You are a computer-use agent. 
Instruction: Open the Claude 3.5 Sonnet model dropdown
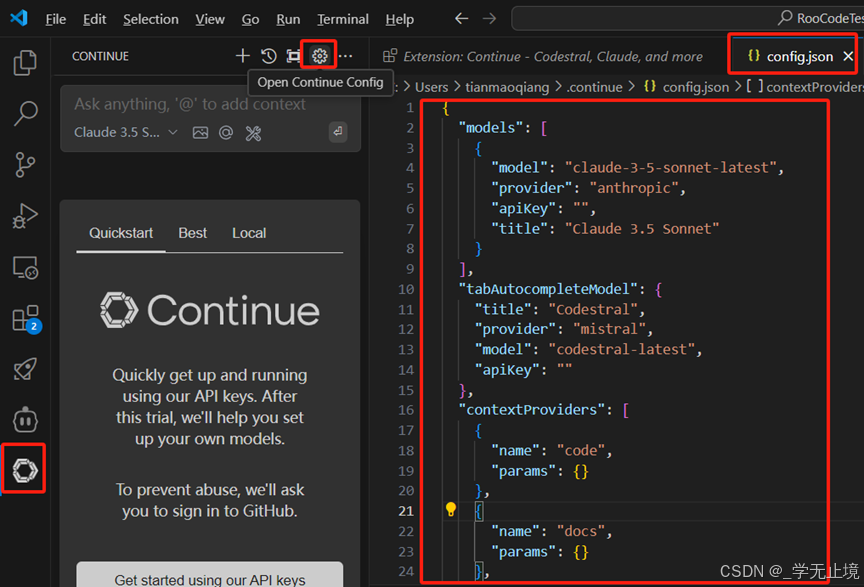click(126, 132)
